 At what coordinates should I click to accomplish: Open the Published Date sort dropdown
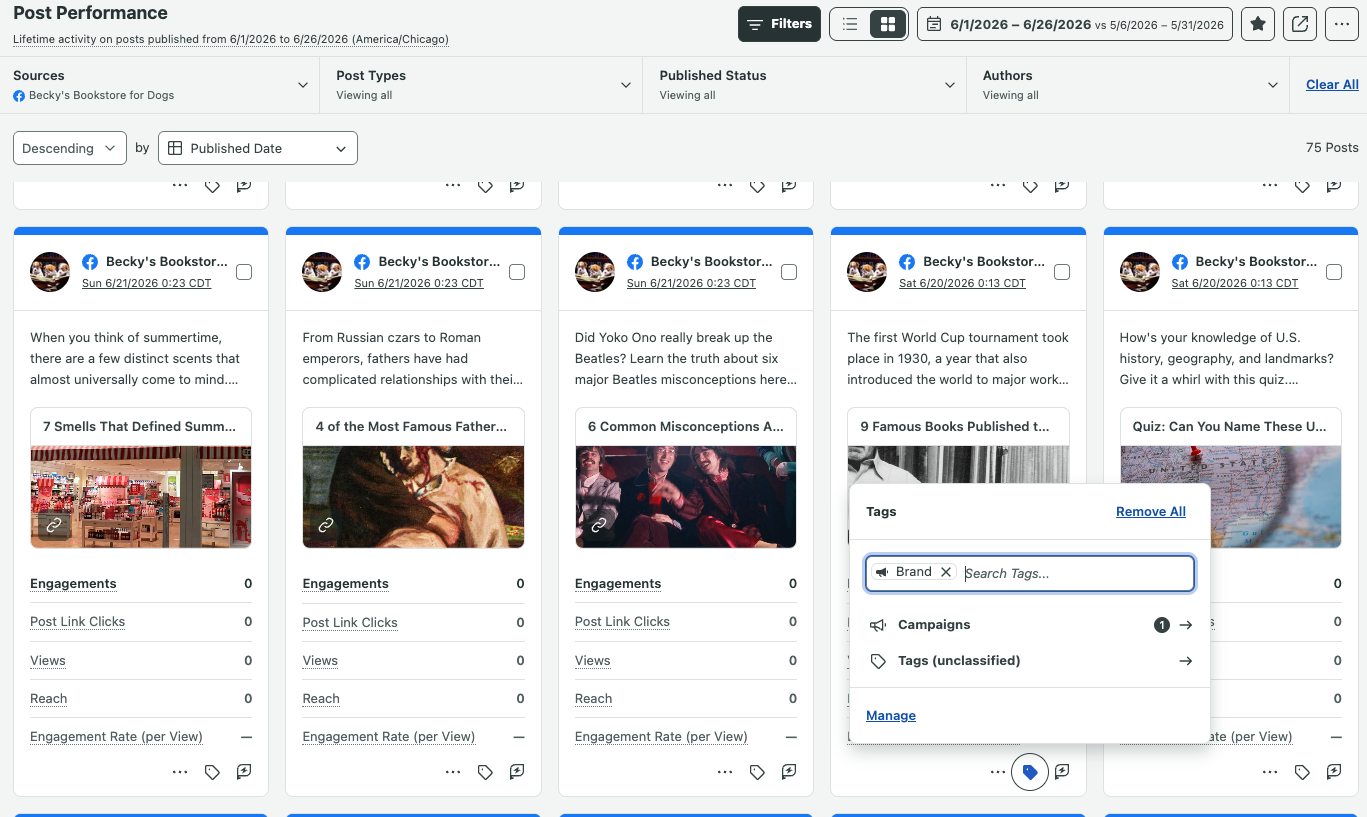pos(258,148)
